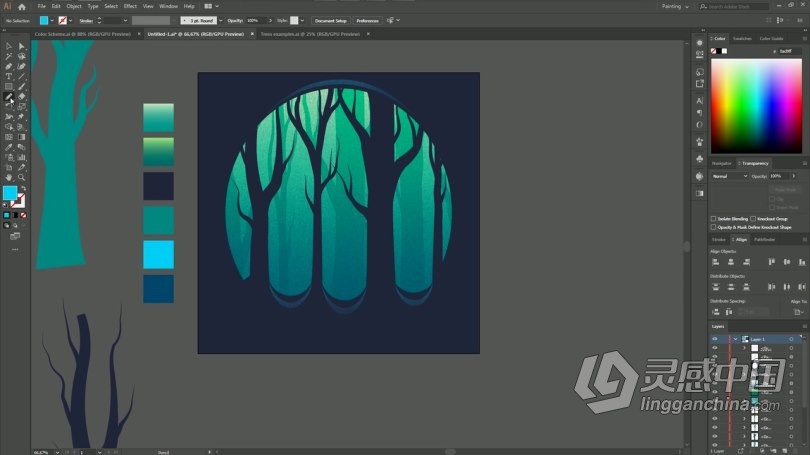Open the Align To dropdown

799,312
